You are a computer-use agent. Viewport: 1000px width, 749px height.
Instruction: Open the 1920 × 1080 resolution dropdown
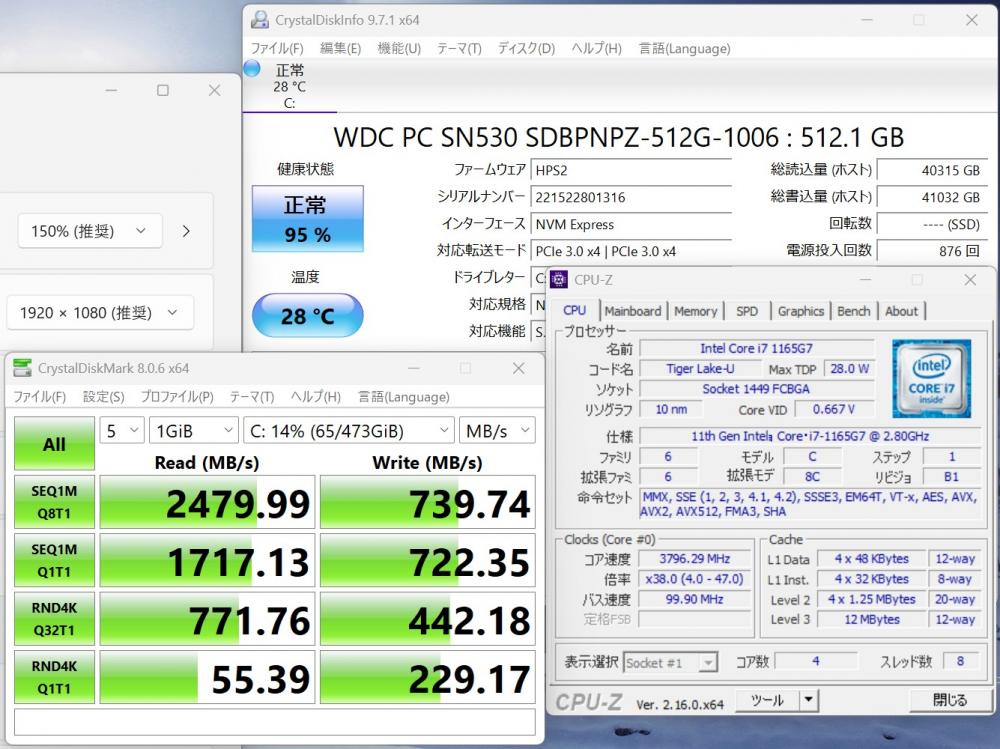tap(99, 313)
